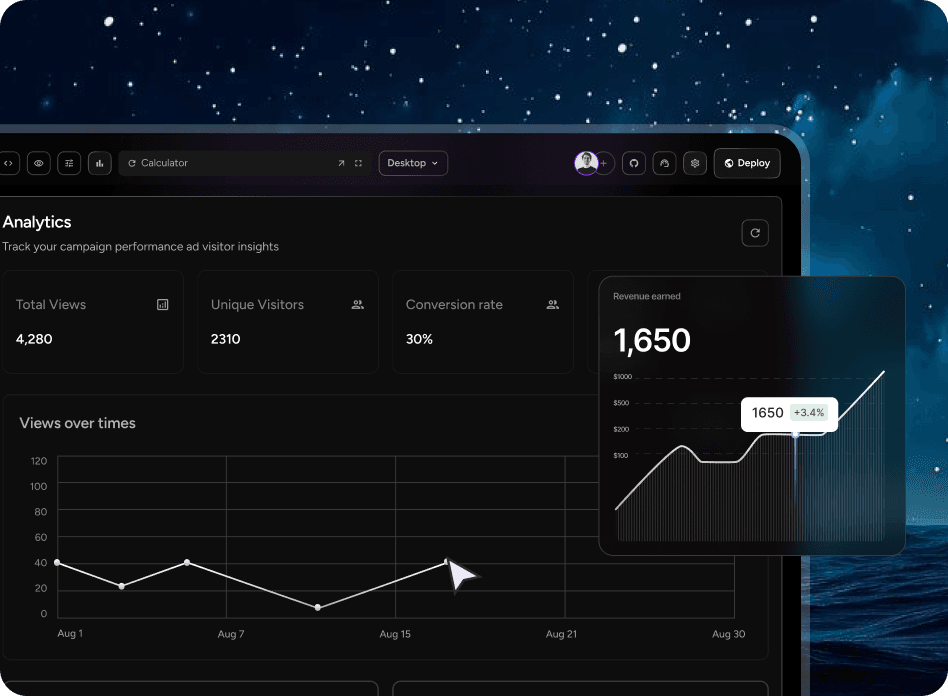The width and height of the screenshot is (948, 696).
Task: Click the user avatar
Action: point(586,163)
